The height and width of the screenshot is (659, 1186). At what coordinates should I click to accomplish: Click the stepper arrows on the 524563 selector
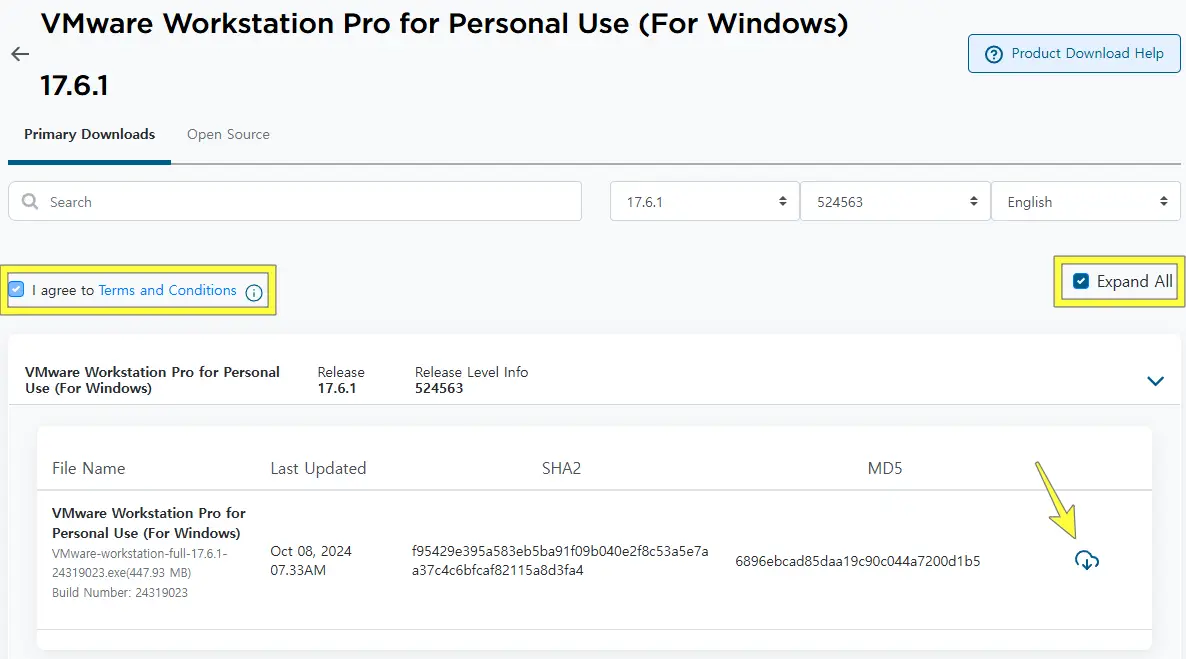(975, 201)
